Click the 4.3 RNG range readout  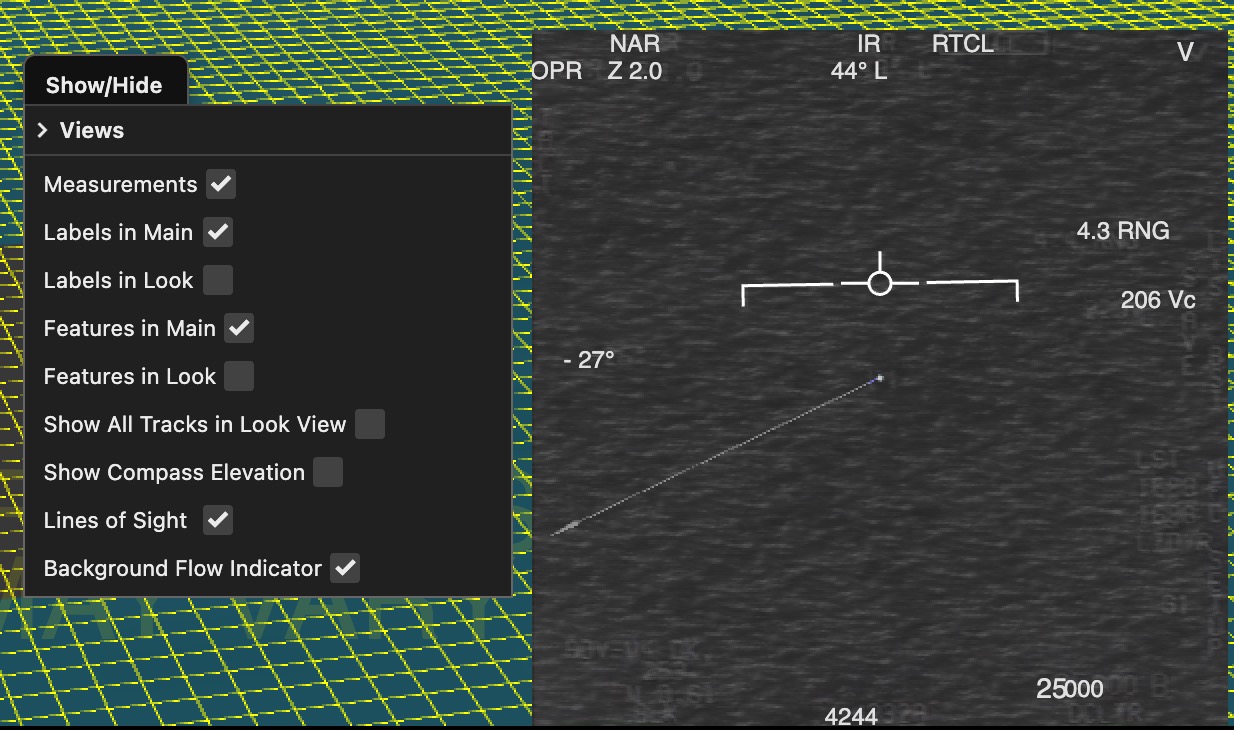1122,231
